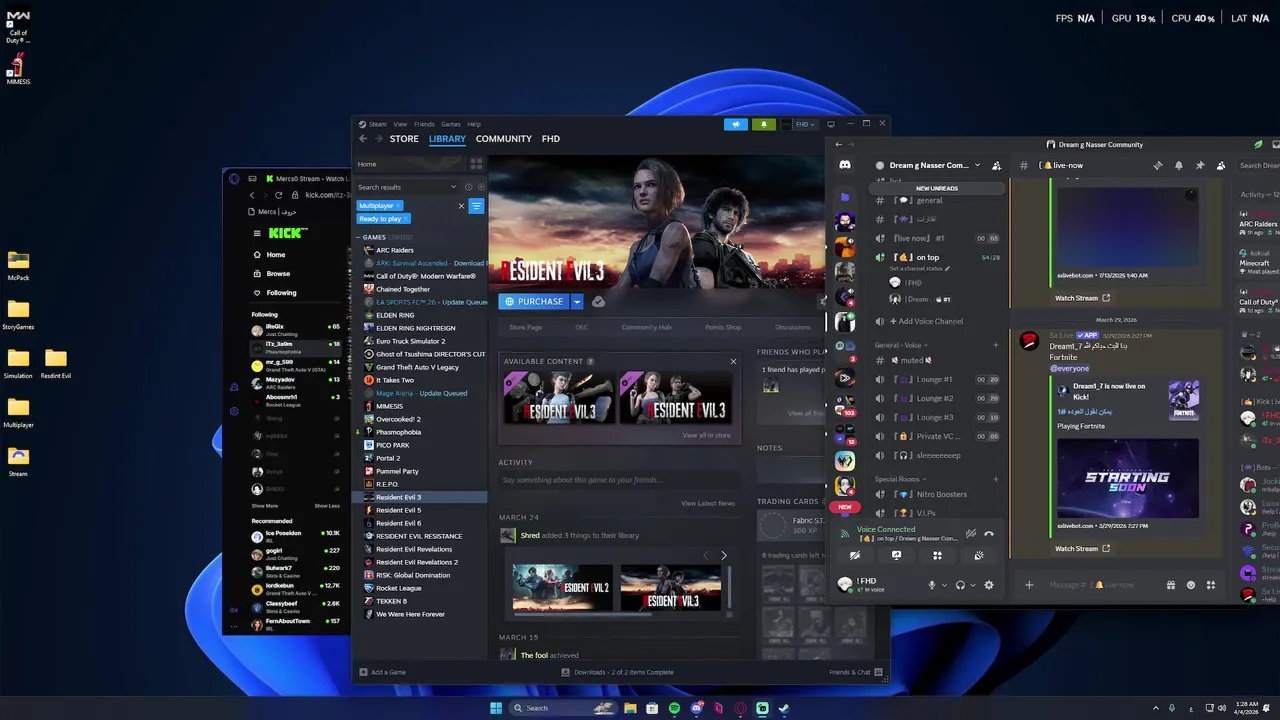
Task: Switch Steam to Big Picture mode icon
Action: [x=830, y=124]
